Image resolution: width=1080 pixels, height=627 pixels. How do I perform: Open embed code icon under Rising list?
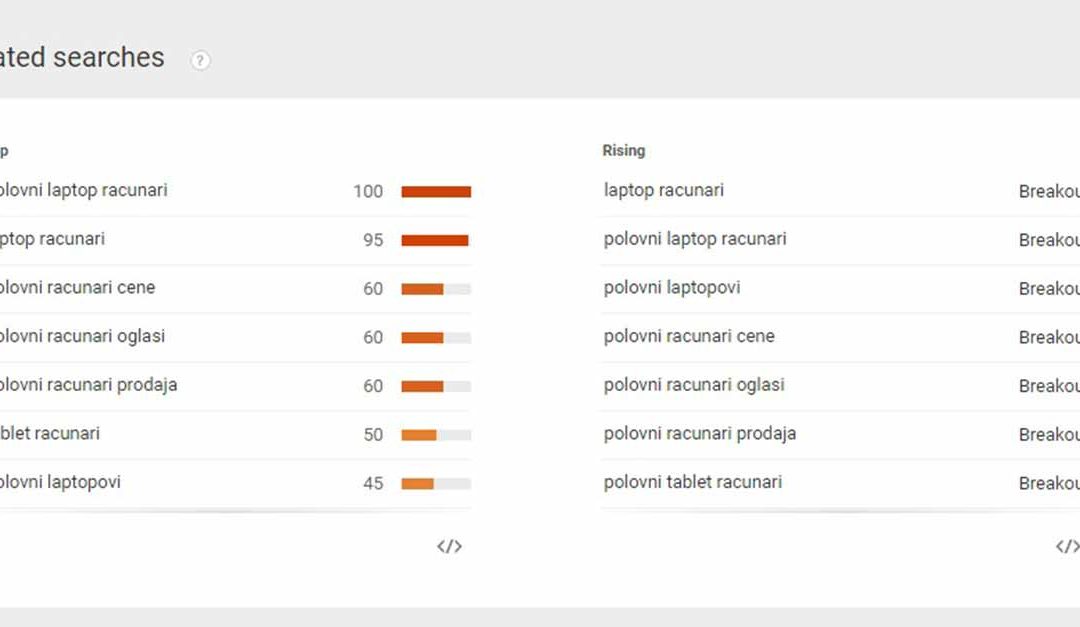(1067, 546)
